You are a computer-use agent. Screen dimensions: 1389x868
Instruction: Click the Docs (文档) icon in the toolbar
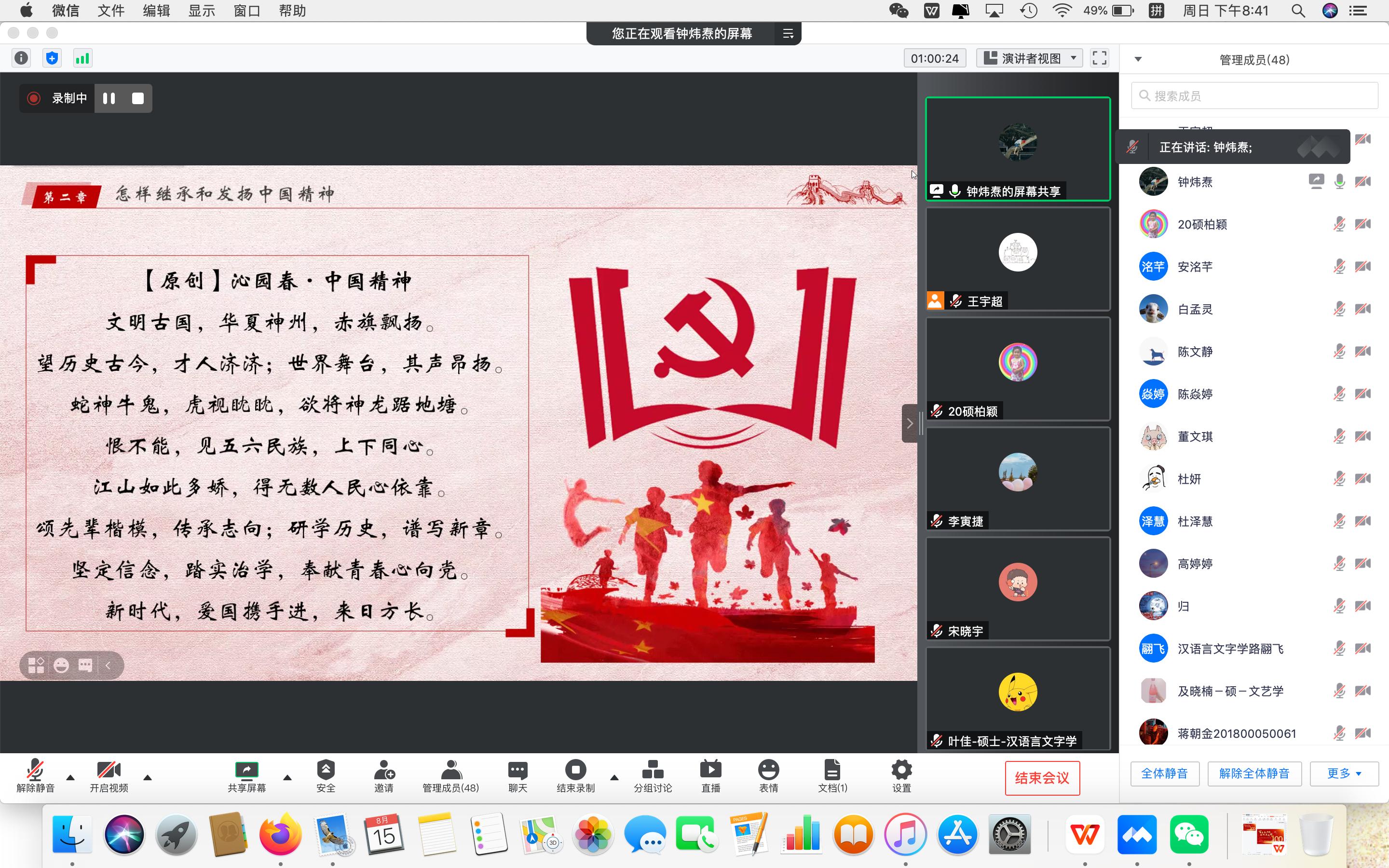pos(832,771)
